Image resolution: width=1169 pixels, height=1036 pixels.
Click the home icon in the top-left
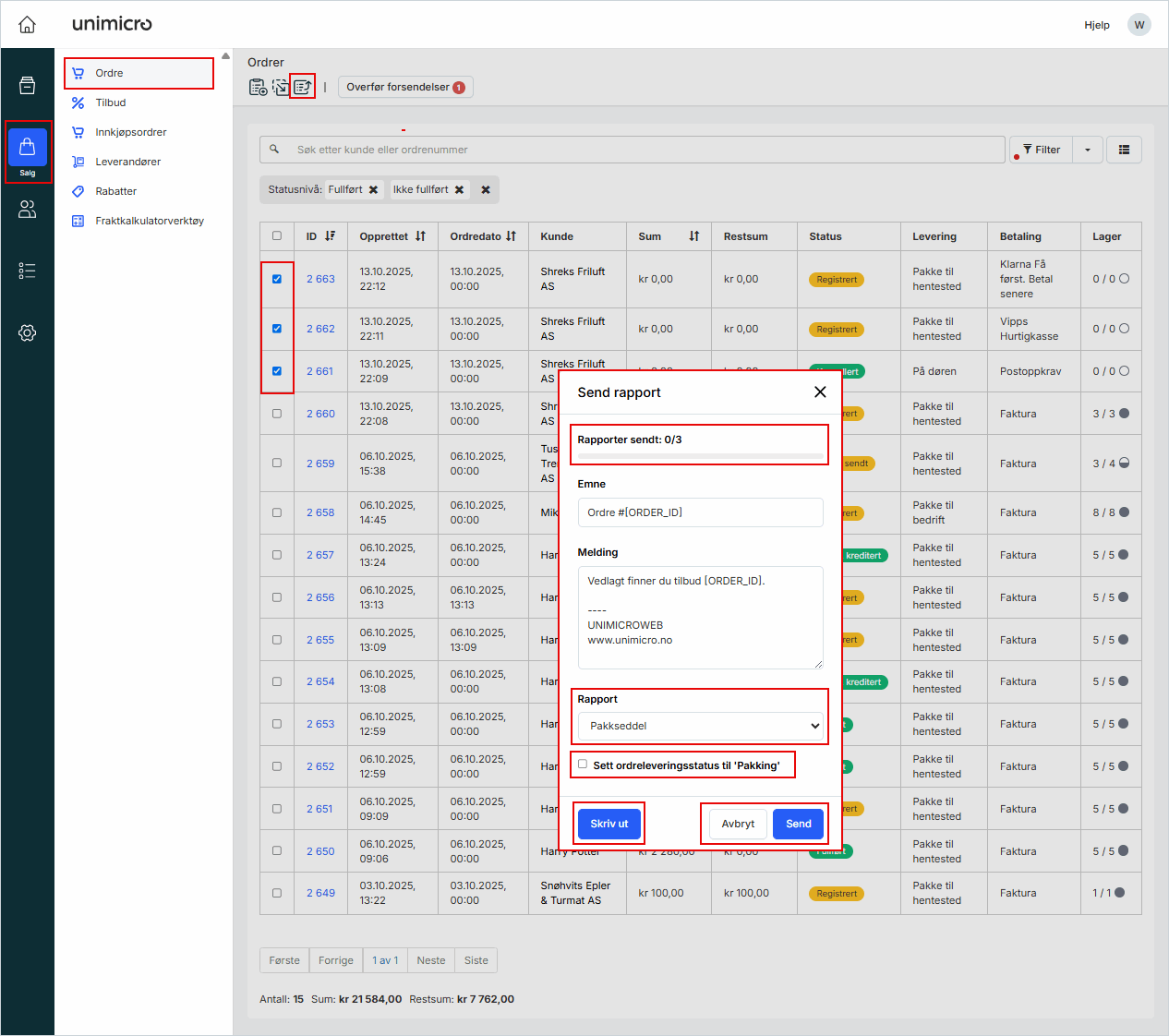click(28, 25)
